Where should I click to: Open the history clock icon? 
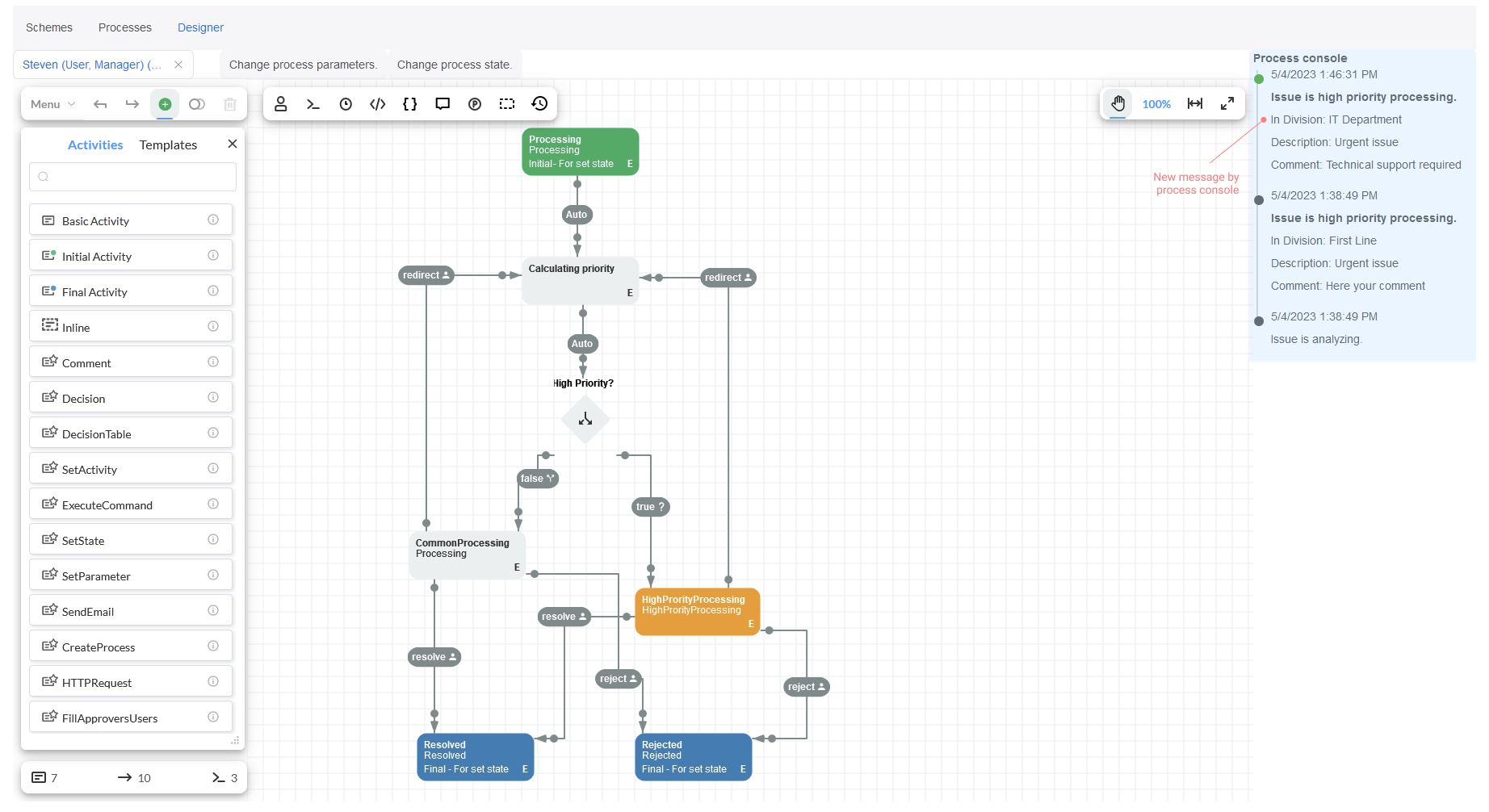[539, 103]
